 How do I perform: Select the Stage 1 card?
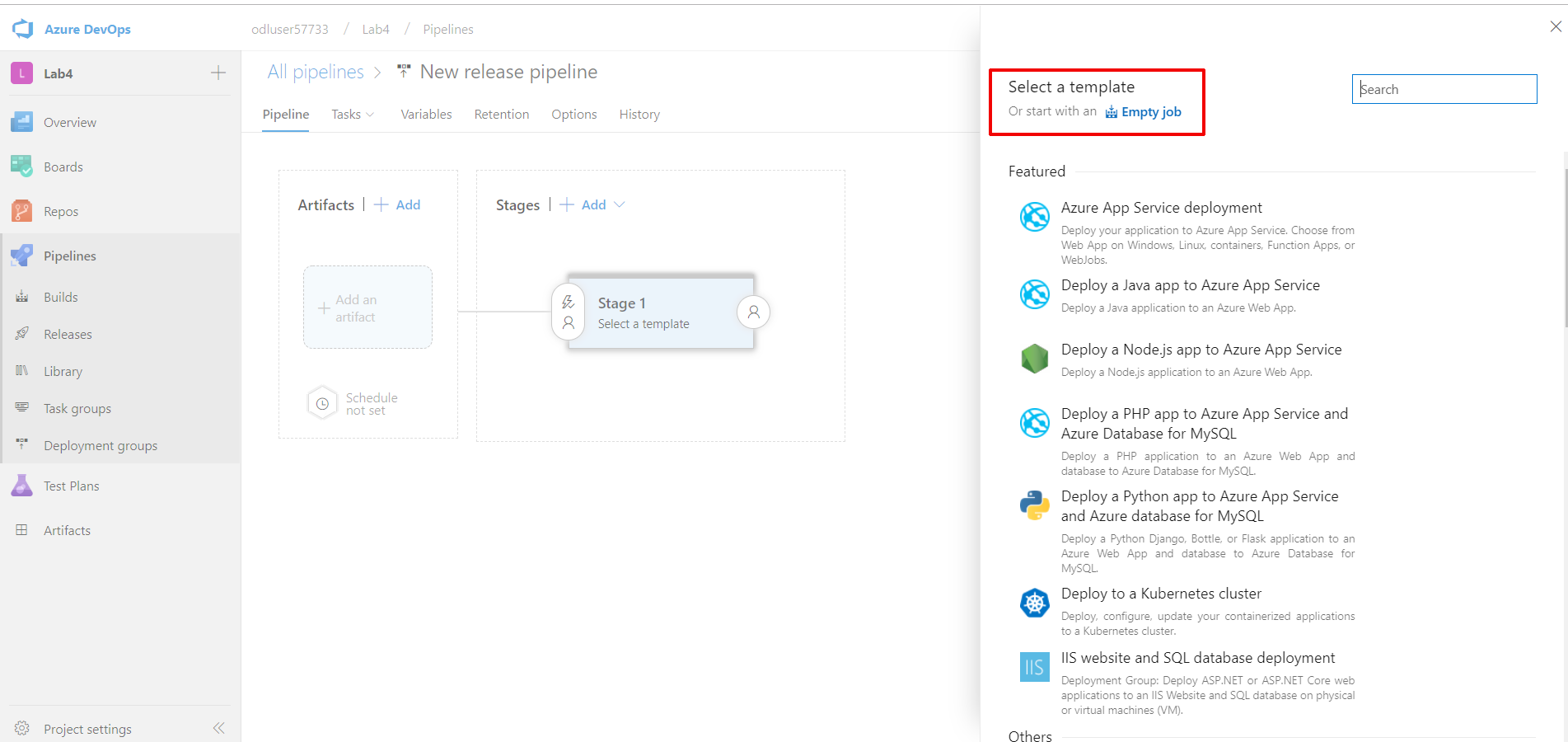(x=661, y=312)
